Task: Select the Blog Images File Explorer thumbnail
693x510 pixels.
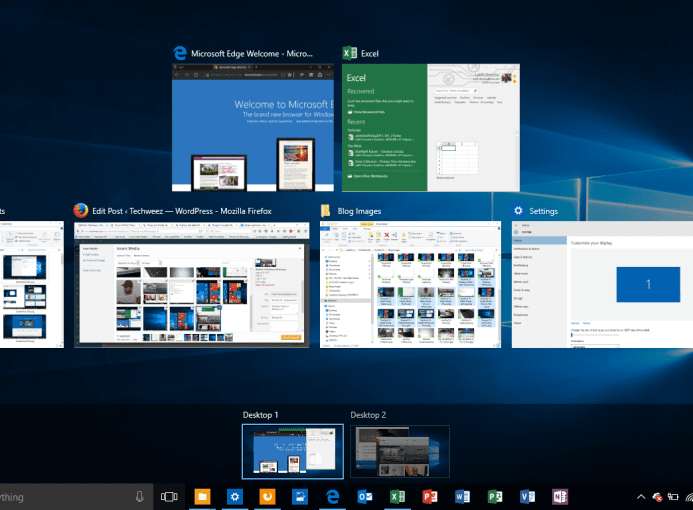Action: tap(411, 285)
